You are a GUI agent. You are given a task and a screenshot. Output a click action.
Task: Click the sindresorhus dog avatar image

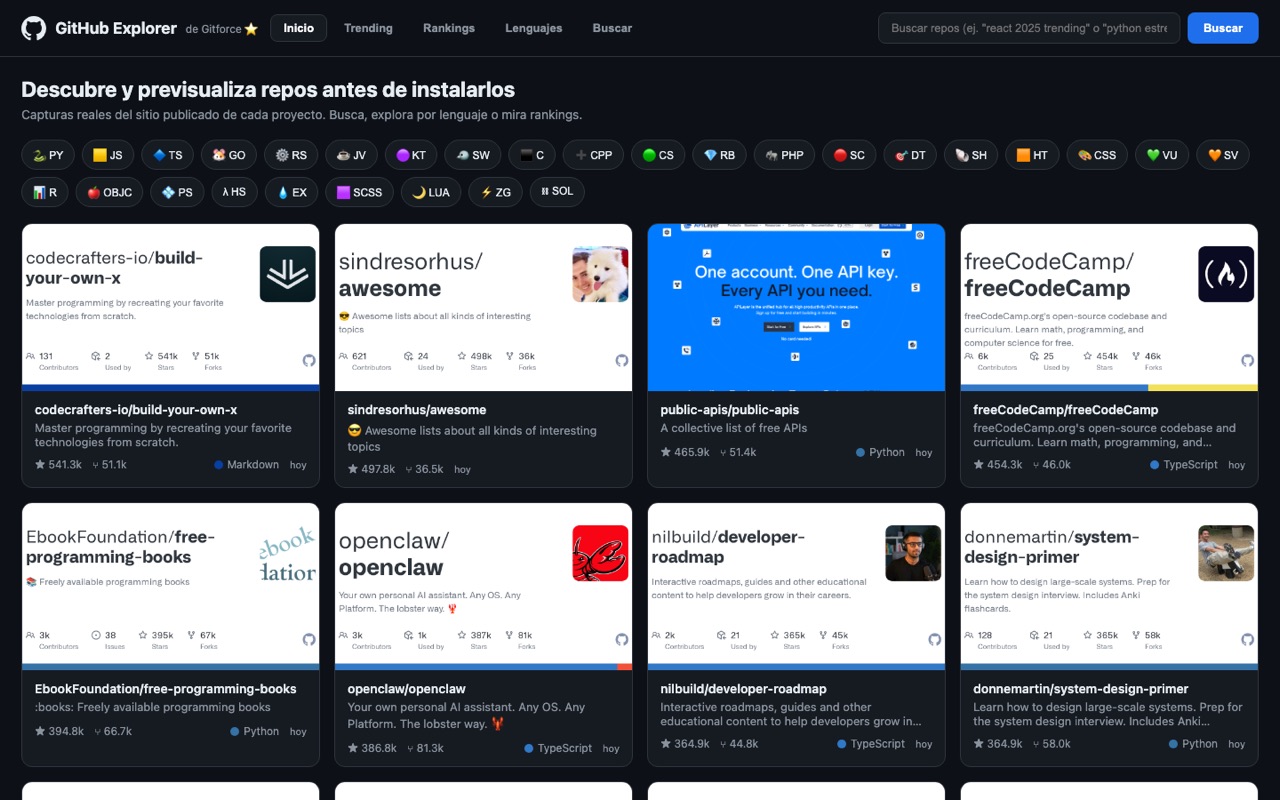(x=600, y=274)
